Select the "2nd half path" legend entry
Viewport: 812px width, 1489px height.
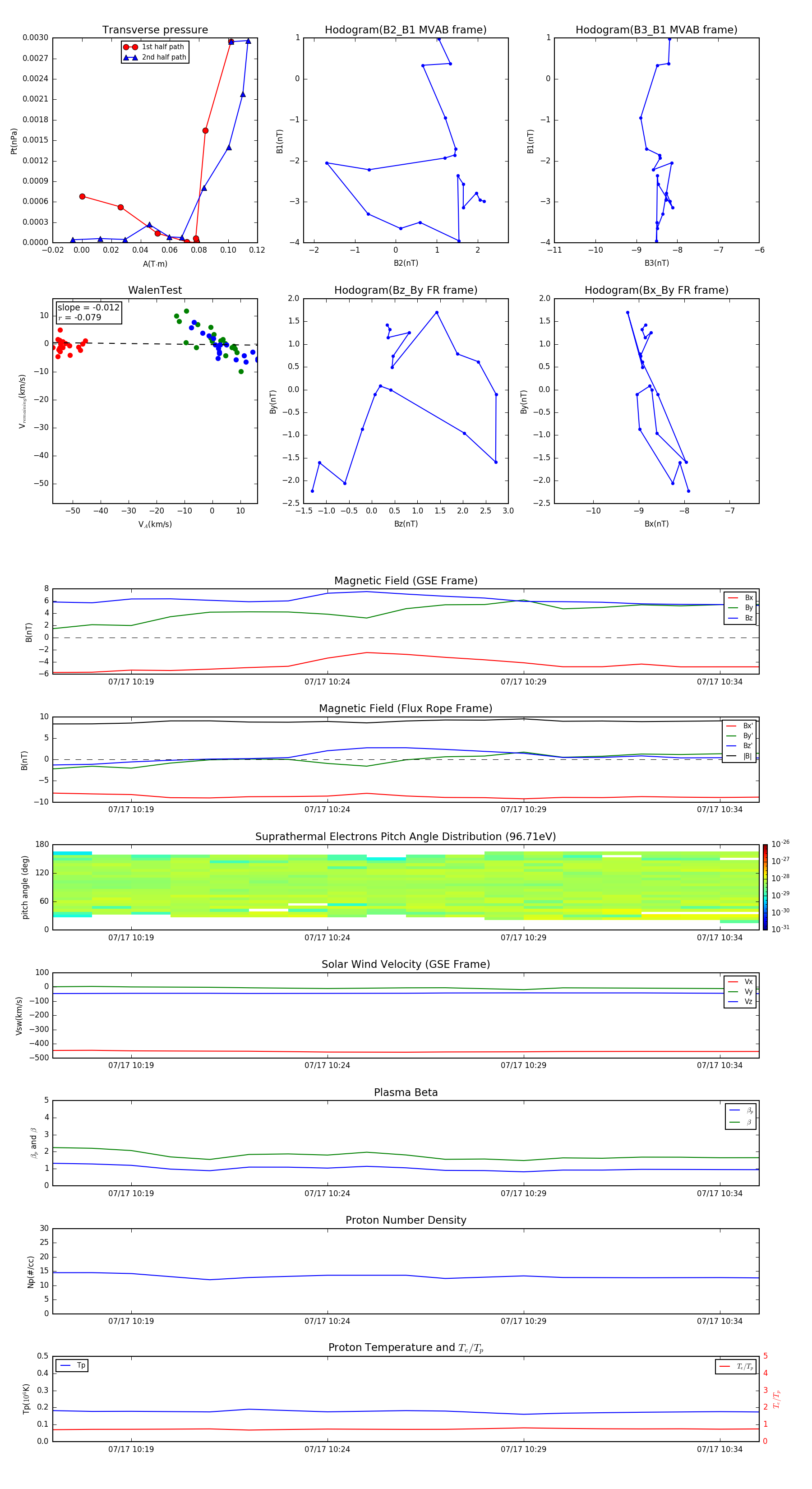155,57
